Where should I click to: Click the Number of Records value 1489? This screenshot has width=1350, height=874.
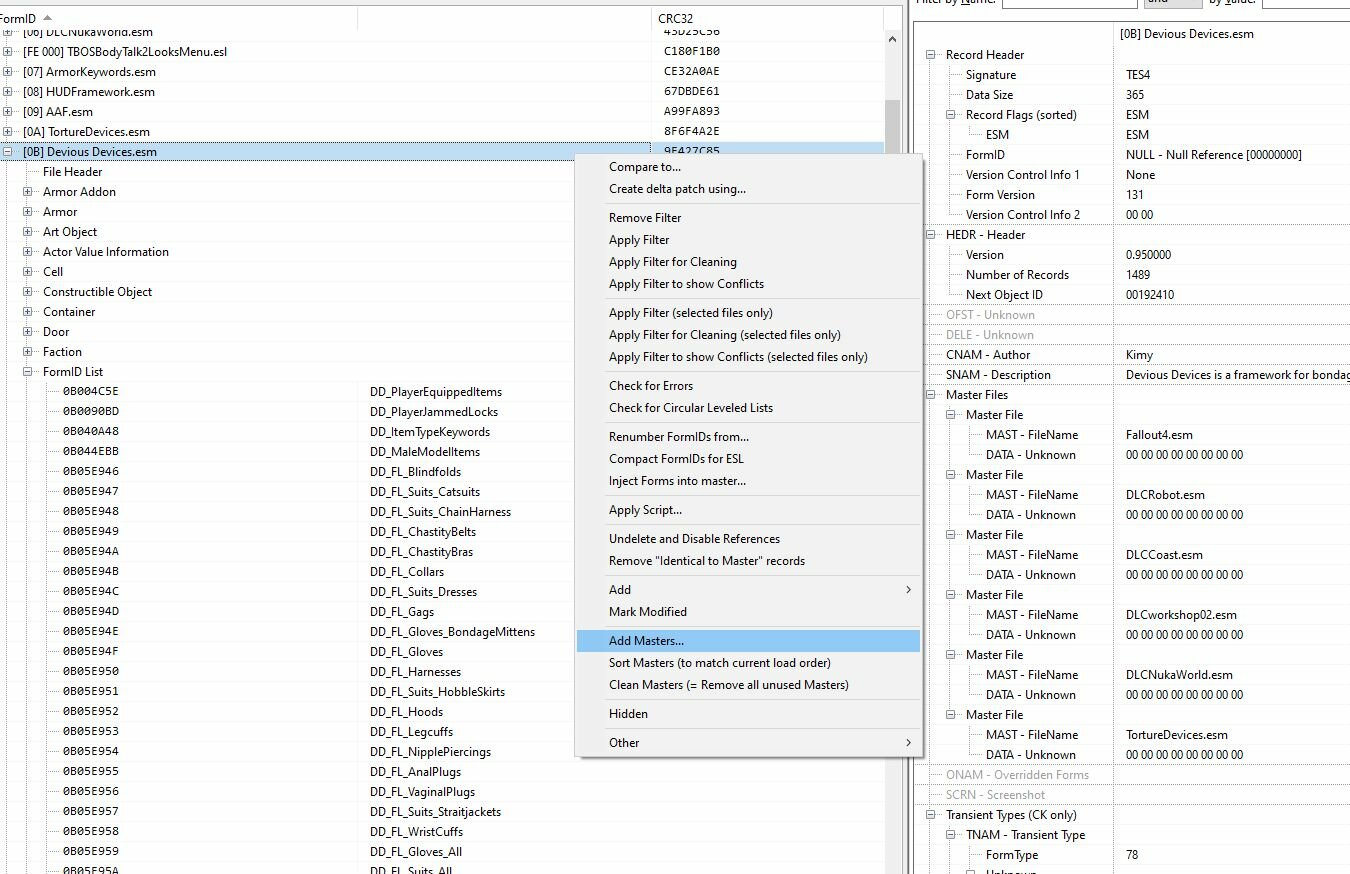(x=1138, y=275)
